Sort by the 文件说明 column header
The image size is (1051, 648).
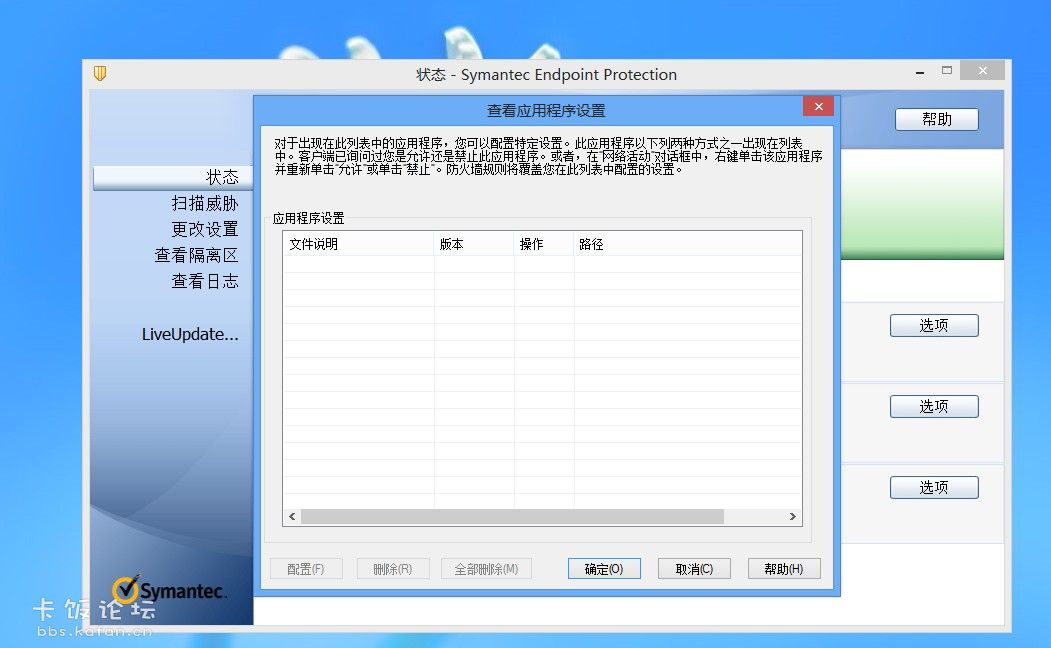click(359, 244)
